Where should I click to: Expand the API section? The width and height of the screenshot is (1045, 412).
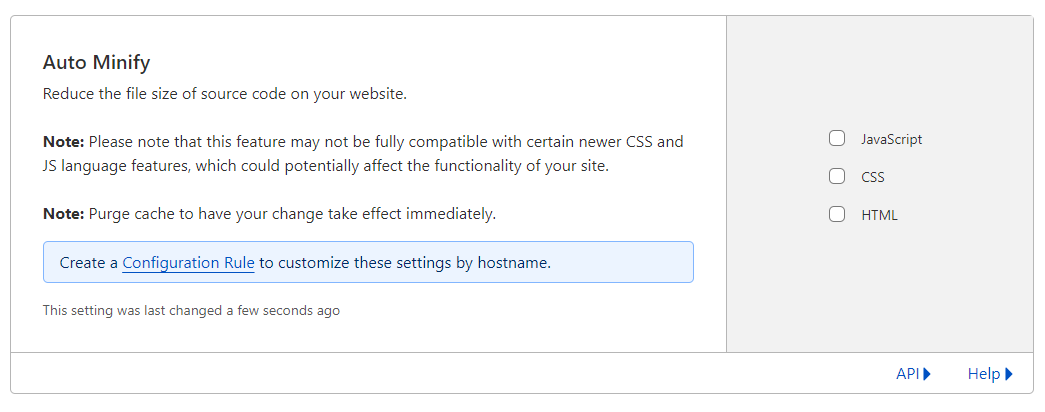click(913, 374)
